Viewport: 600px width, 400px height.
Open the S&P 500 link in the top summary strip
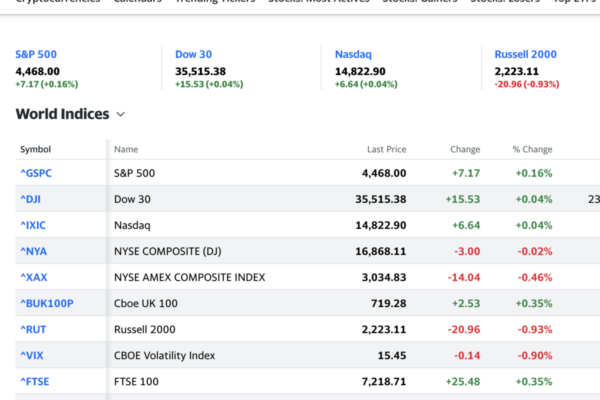coord(38,54)
